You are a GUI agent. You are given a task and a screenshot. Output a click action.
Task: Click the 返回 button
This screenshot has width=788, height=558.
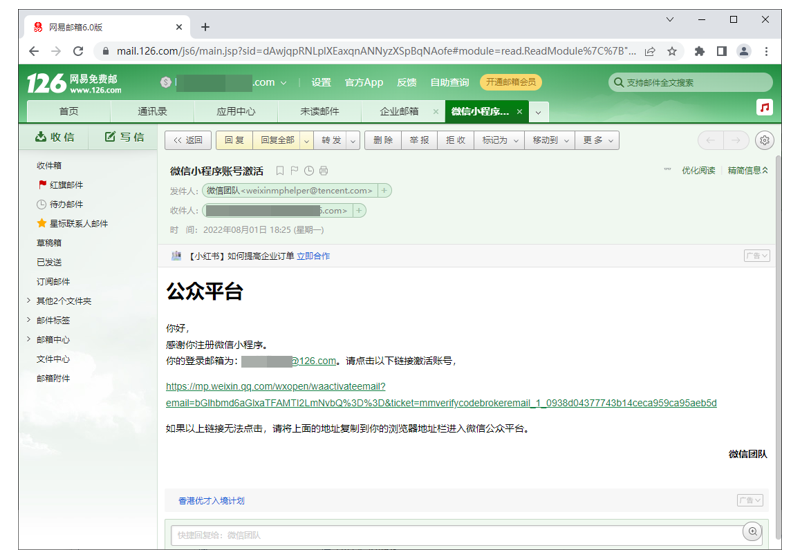188,140
